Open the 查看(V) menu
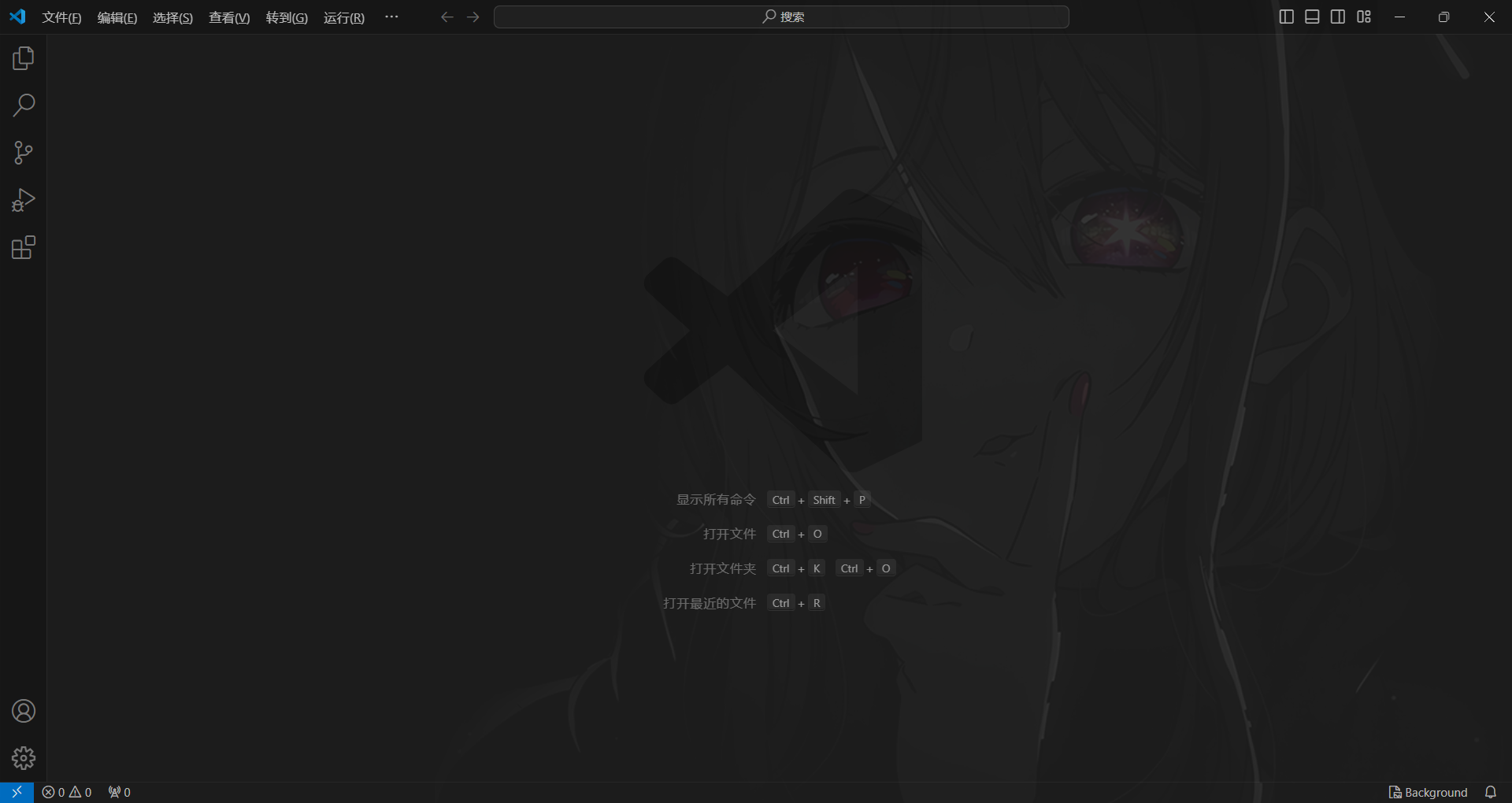The height and width of the screenshot is (803, 1512). [229, 17]
